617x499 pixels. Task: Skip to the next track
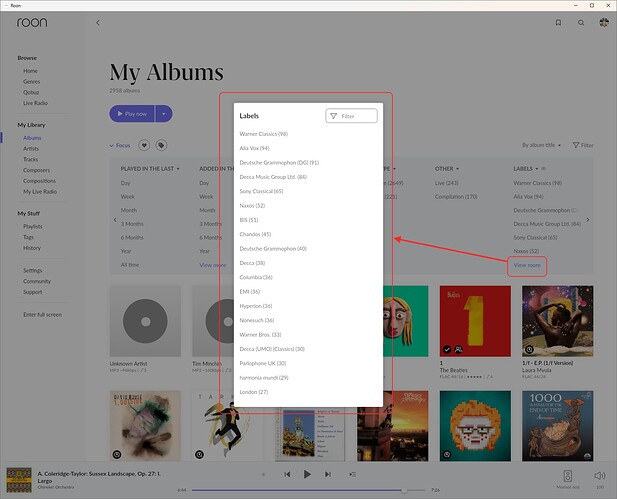pyautogui.click(x=328, y=475)
